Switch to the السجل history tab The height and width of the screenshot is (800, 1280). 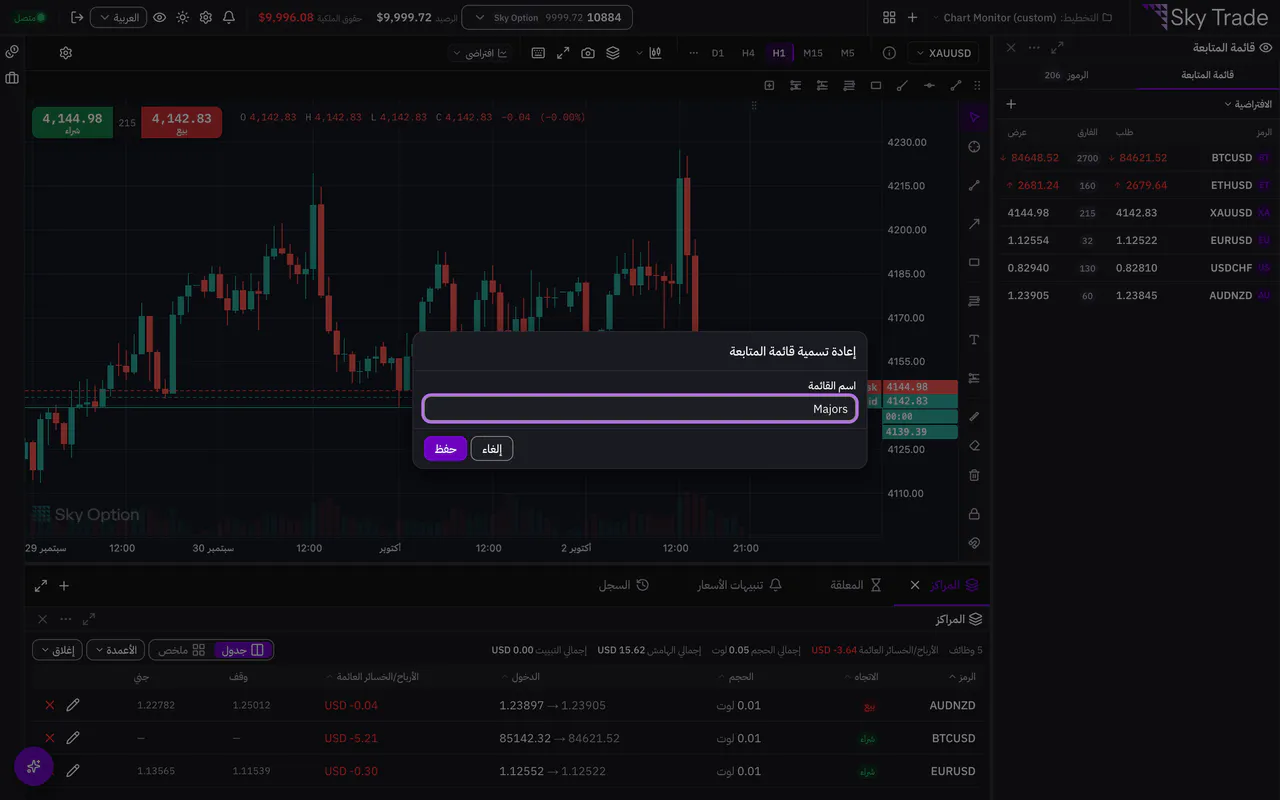(624, 585)
